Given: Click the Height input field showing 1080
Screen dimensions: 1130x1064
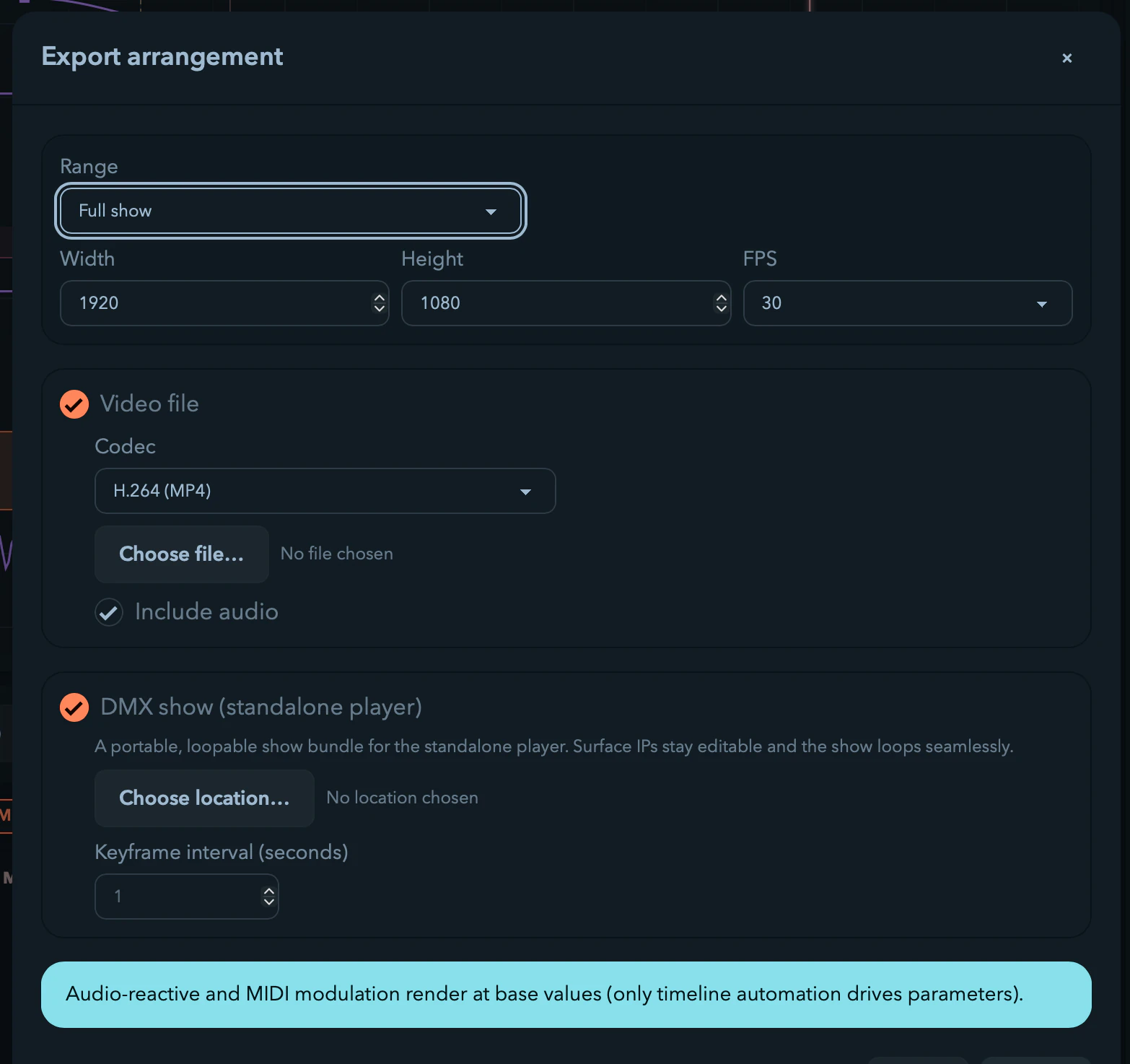Looking at the screenshot, I should [566, 303].
